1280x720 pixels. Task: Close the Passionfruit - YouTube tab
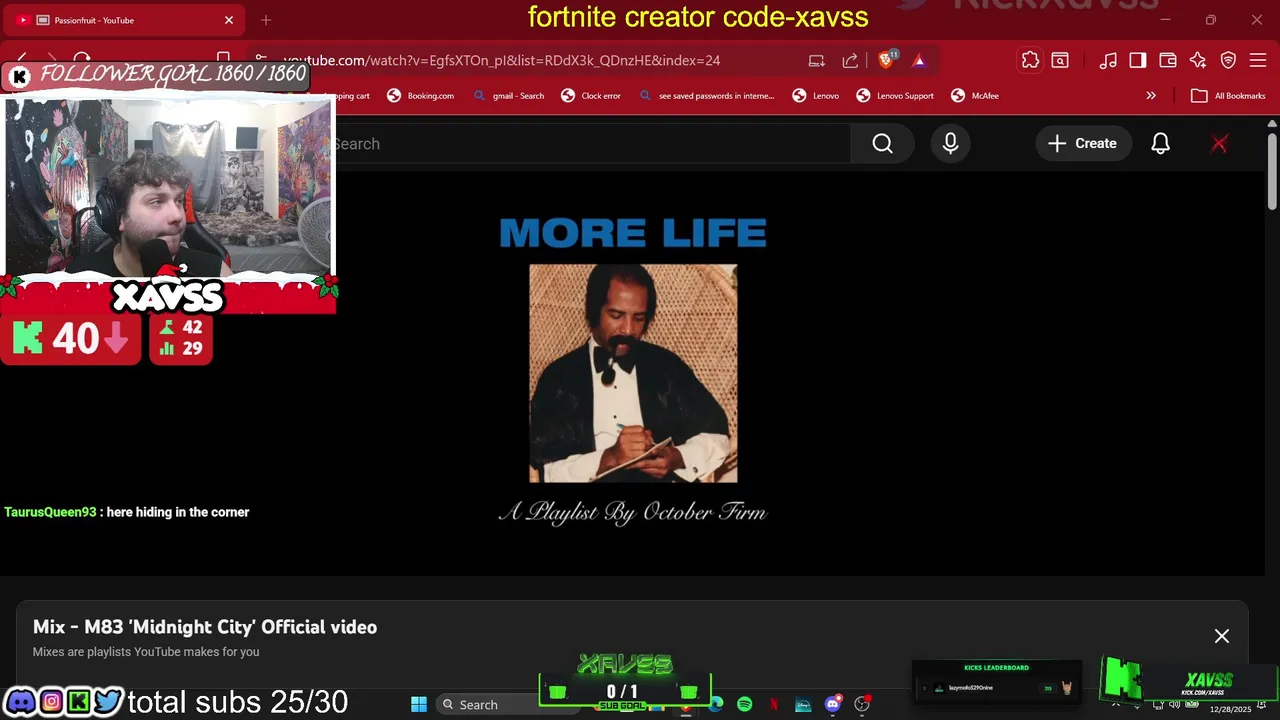[x=229, y=20]
